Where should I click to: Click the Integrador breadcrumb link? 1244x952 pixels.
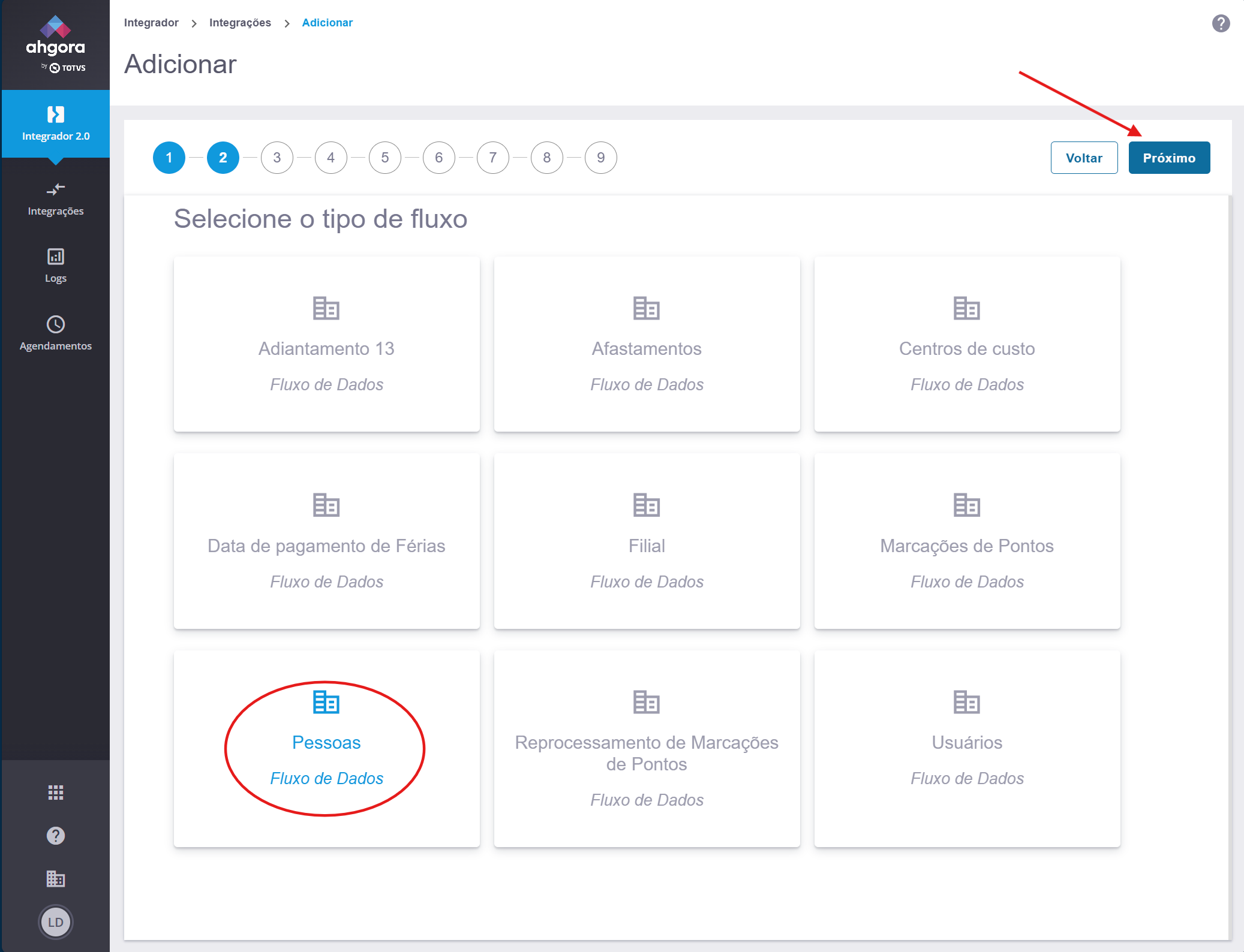151,23
